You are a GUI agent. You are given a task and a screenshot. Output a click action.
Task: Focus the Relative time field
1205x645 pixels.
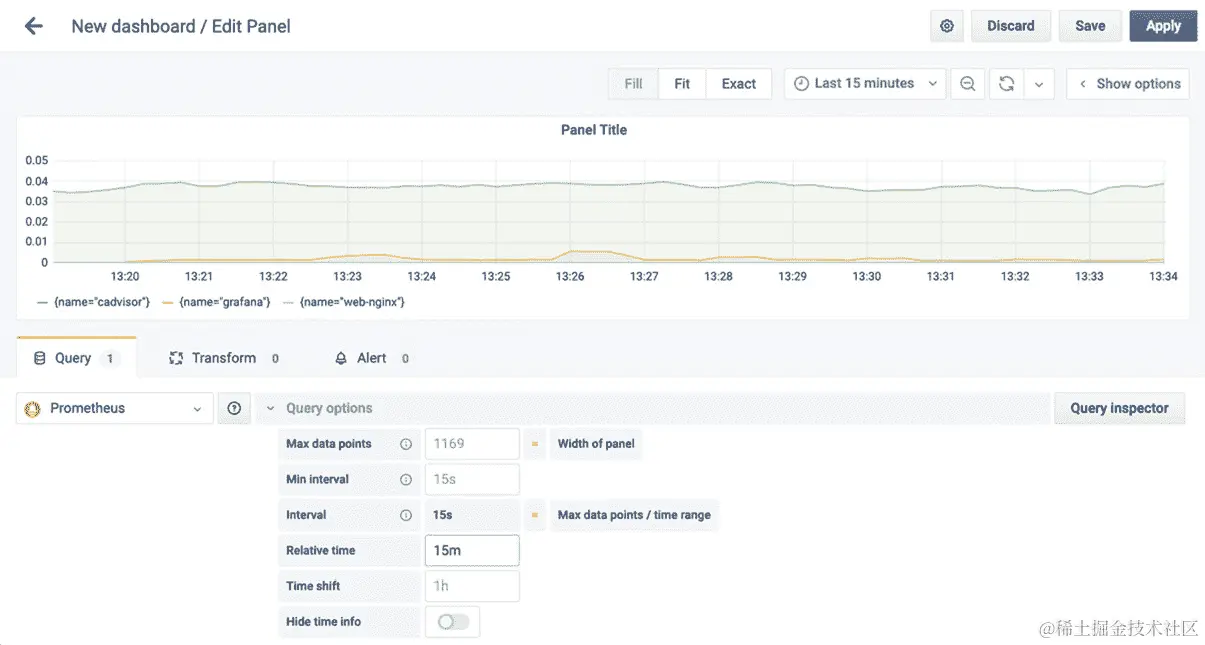point(472,550)
